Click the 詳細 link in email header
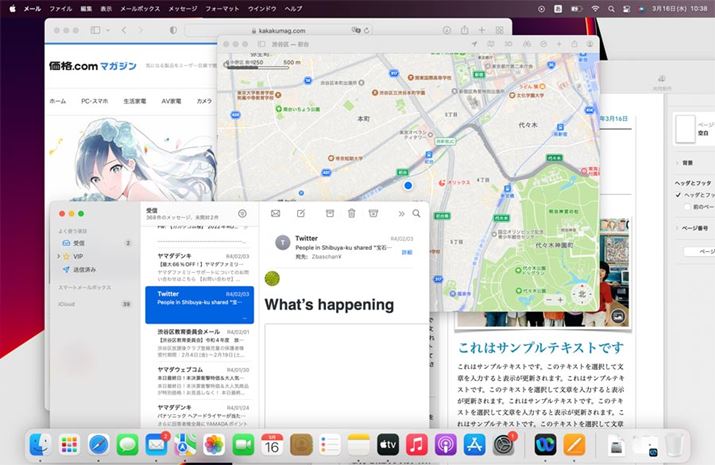Screen dimensions: 715x465 pos(407,253)
